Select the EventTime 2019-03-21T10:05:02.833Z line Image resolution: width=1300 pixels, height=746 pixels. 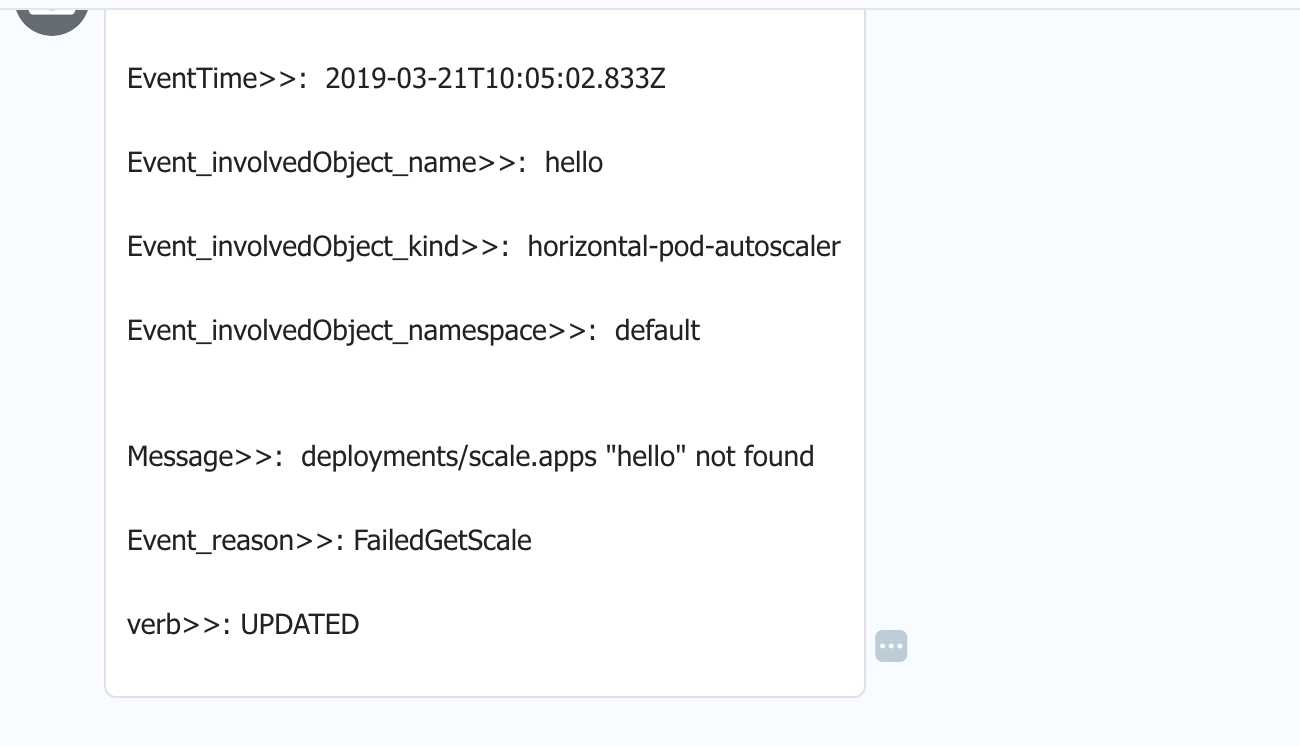396,78
